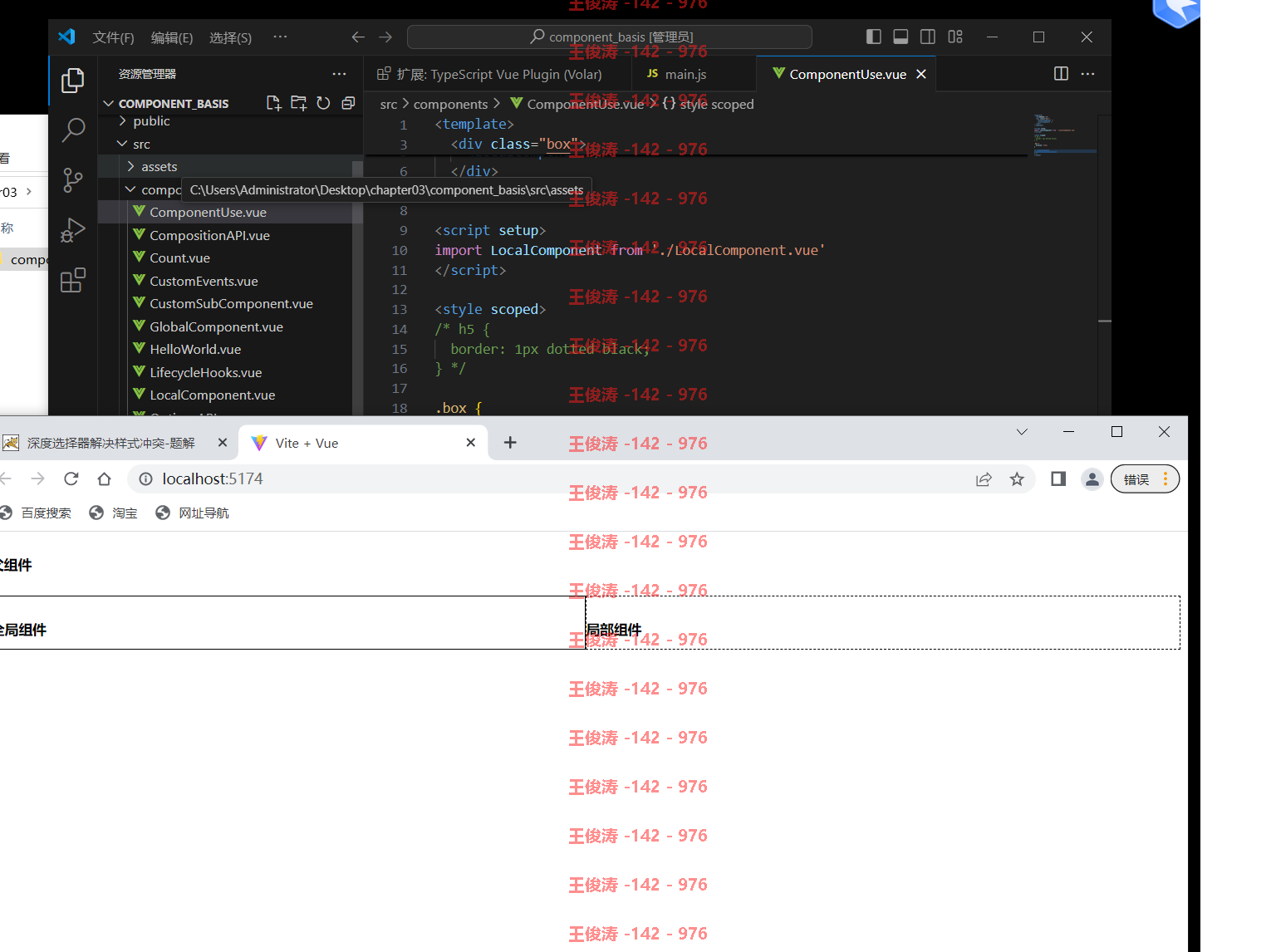Bookmark this page with the star
Image resolution: width=1276 pixels, height=952 pixels.
tap(1017, 478)
